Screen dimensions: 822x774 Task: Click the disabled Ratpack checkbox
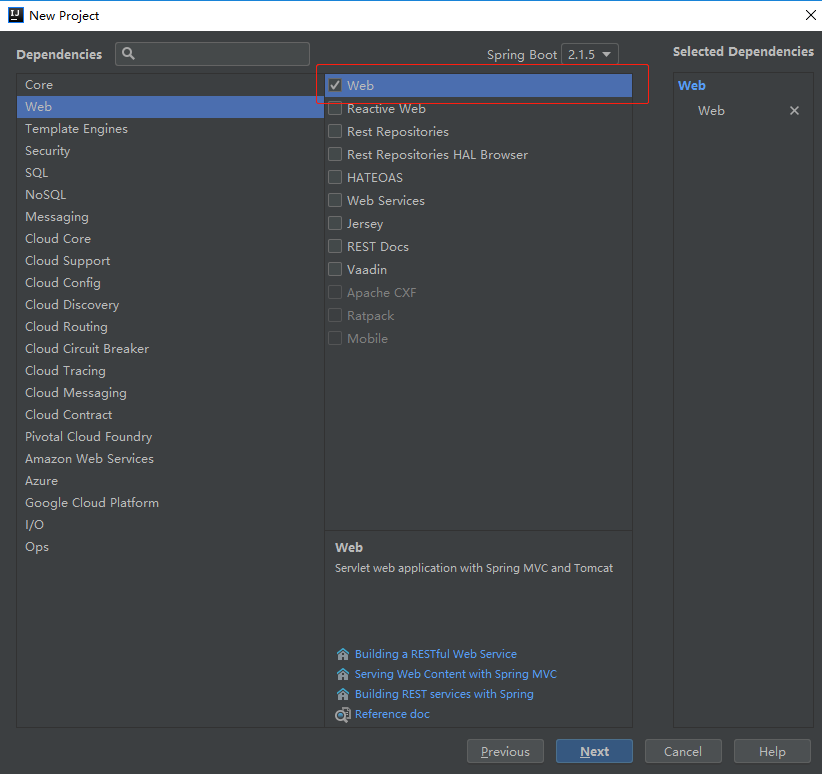(x=335, y=315)
